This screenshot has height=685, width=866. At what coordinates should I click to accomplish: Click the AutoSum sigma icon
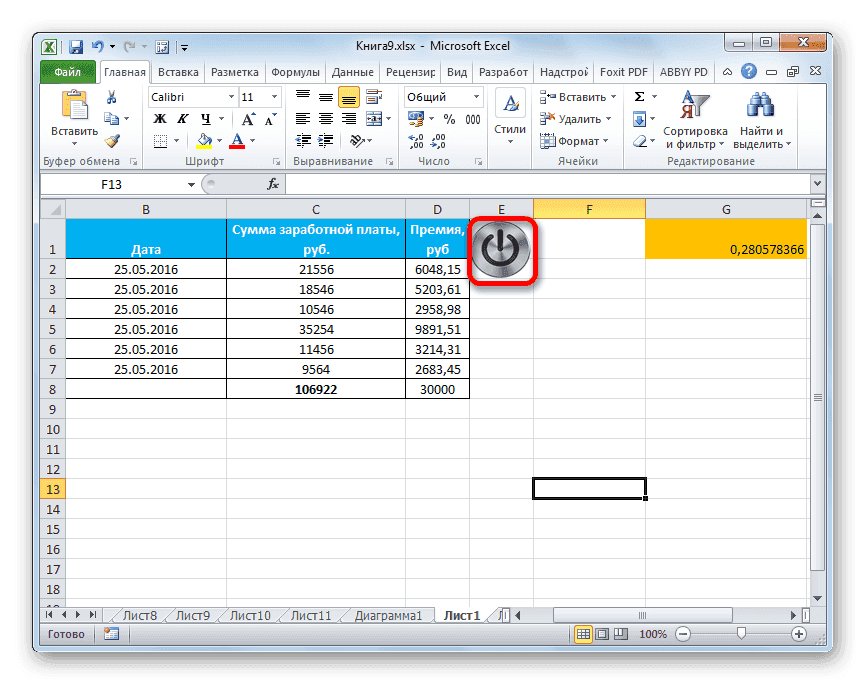(640, 94)
